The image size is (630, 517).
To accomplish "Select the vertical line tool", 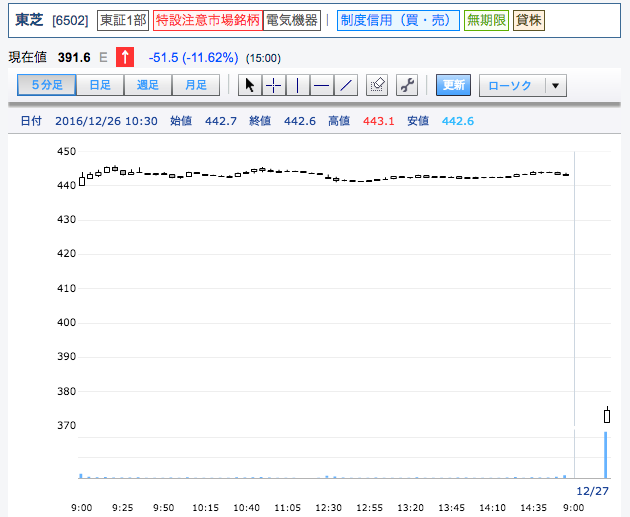I will pyautogui.click(x=297, y=85).
